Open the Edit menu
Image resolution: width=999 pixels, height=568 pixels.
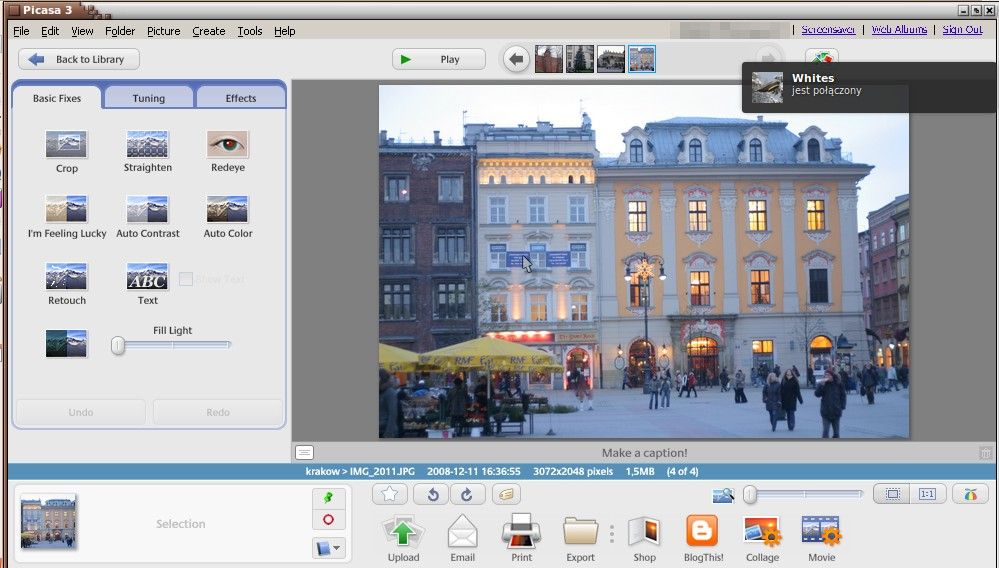click(x=50, y=31)
